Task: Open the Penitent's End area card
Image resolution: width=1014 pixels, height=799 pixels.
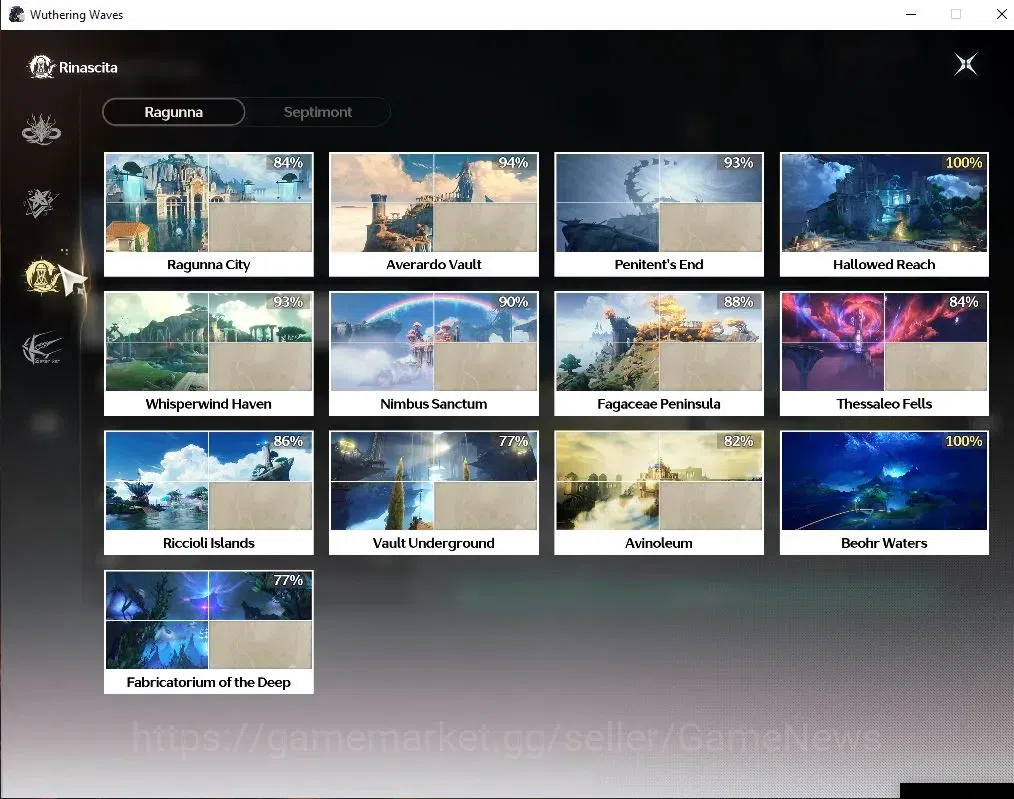Action: pos(659,215)
